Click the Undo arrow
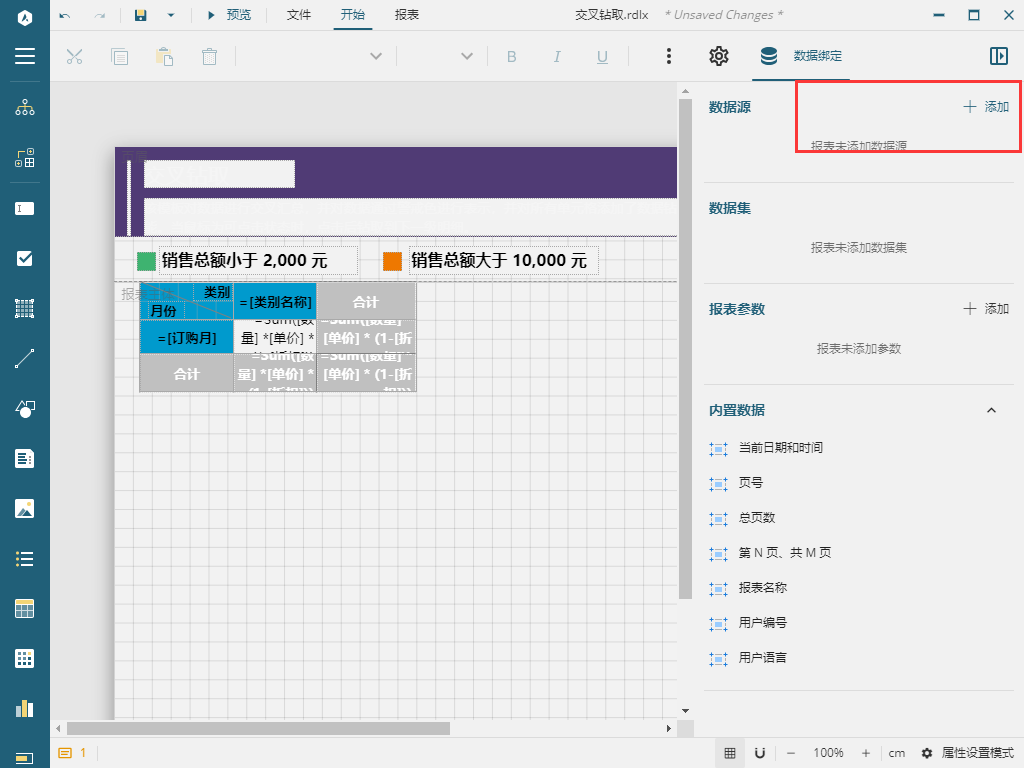This screenshot has height=768, width=1024. pos(65,15)
